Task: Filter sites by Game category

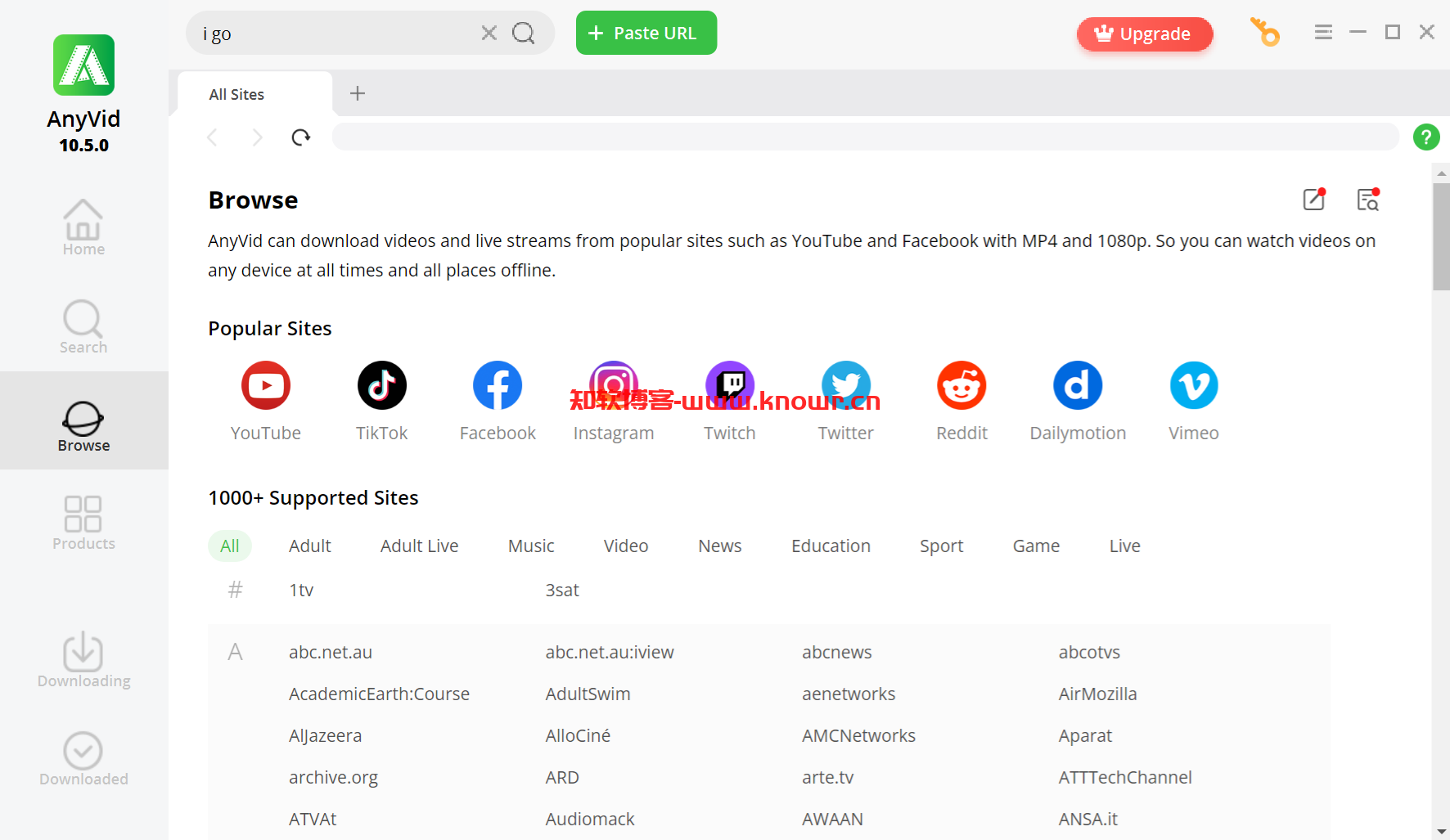Action: tap(1036, 546)
